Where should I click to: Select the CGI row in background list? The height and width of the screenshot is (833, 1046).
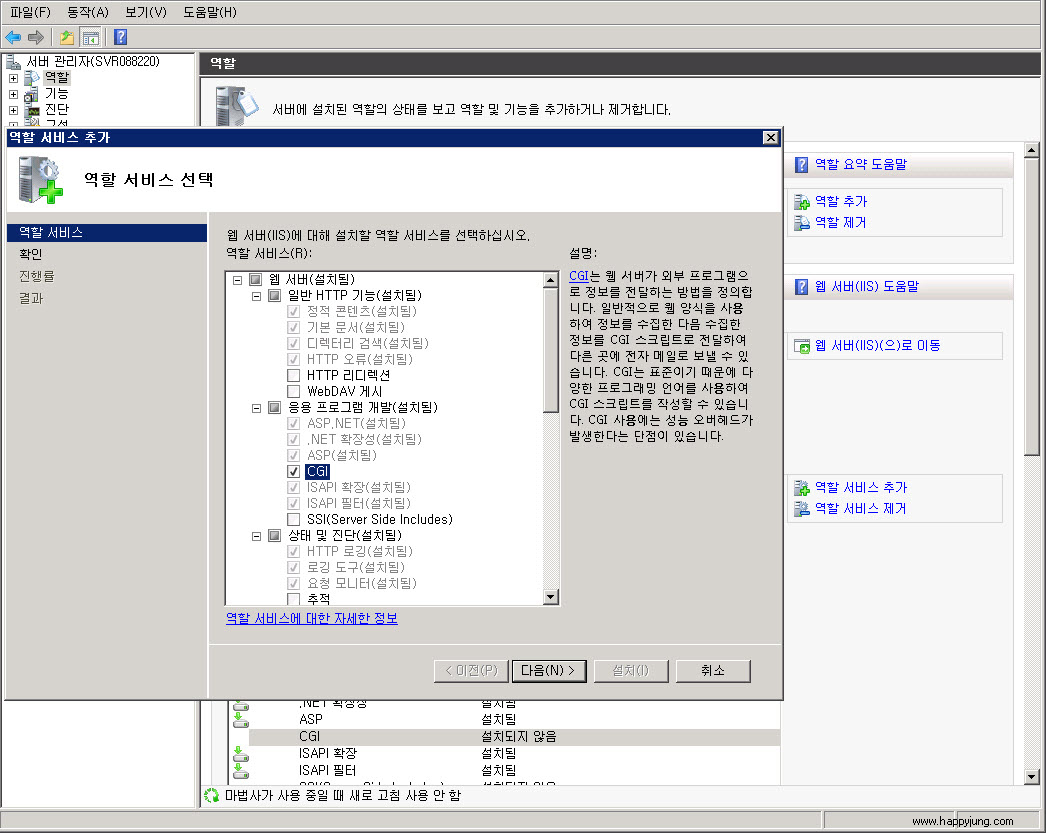tap(514, 737)
